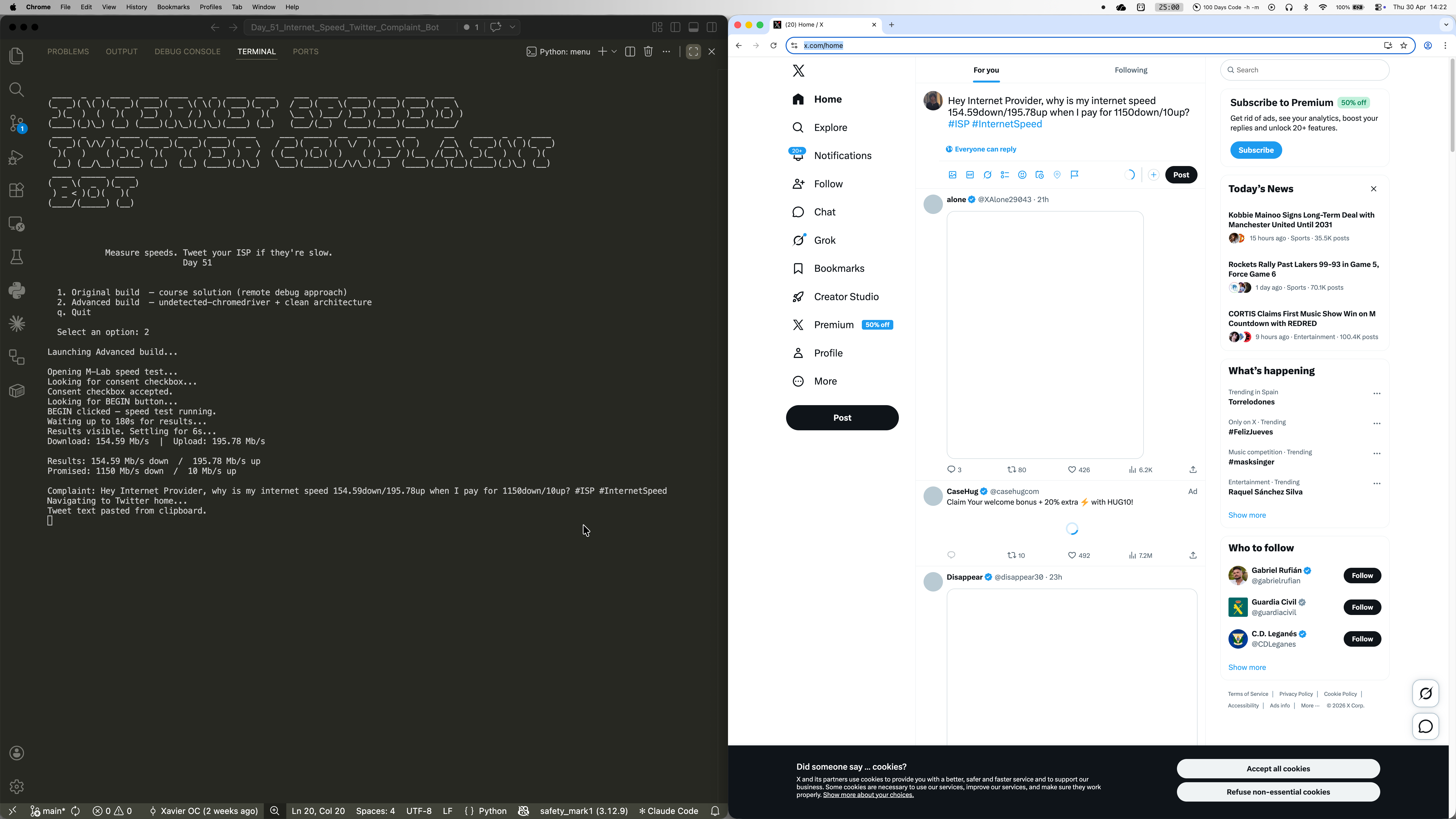The image size is (1456, 819).
Task: Open the Claude Code starburst icon in activity bar
Action: [16, 324]
